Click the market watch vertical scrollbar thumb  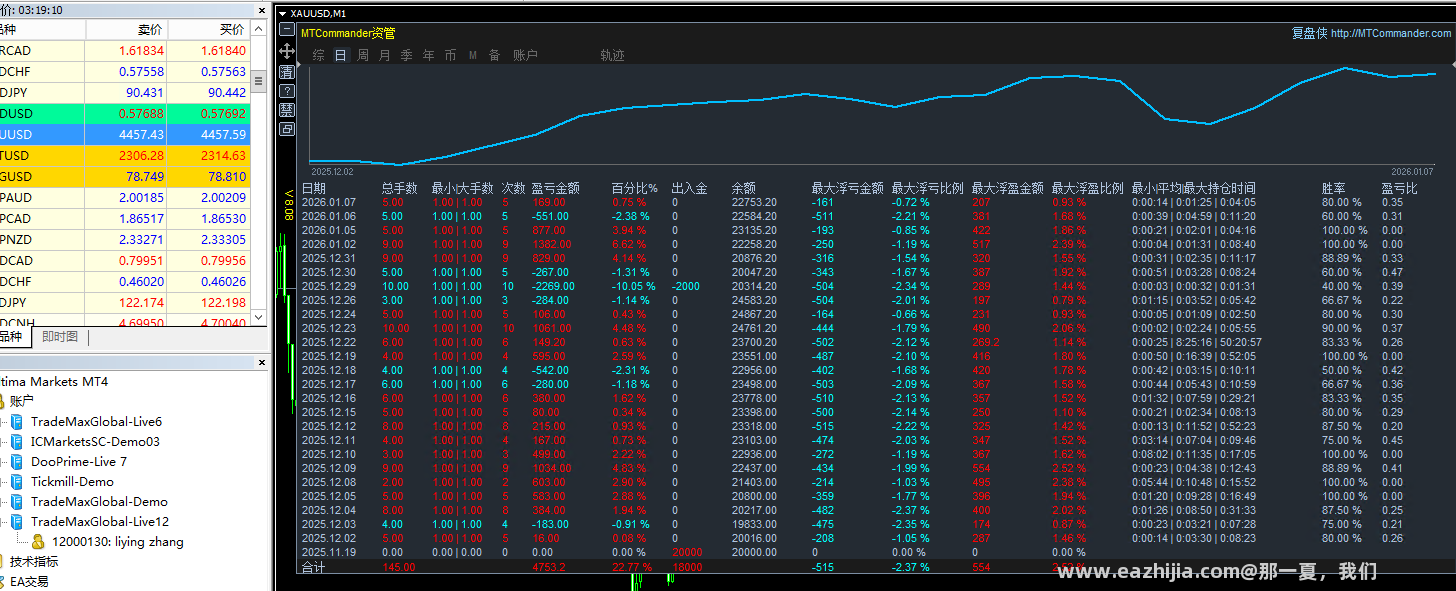coord(259,81)
